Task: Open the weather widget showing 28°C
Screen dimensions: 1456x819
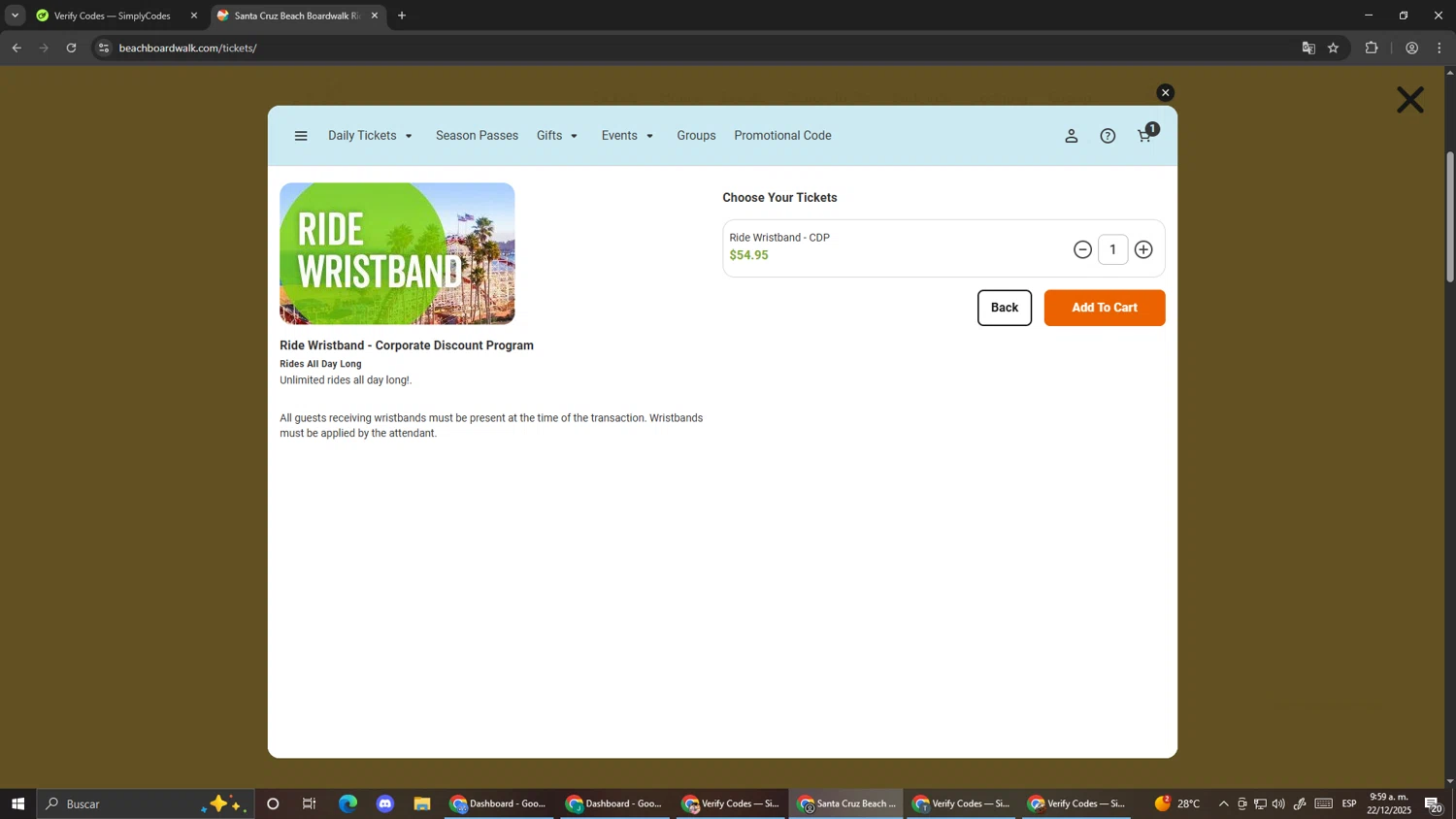Action: point(1177,803)
